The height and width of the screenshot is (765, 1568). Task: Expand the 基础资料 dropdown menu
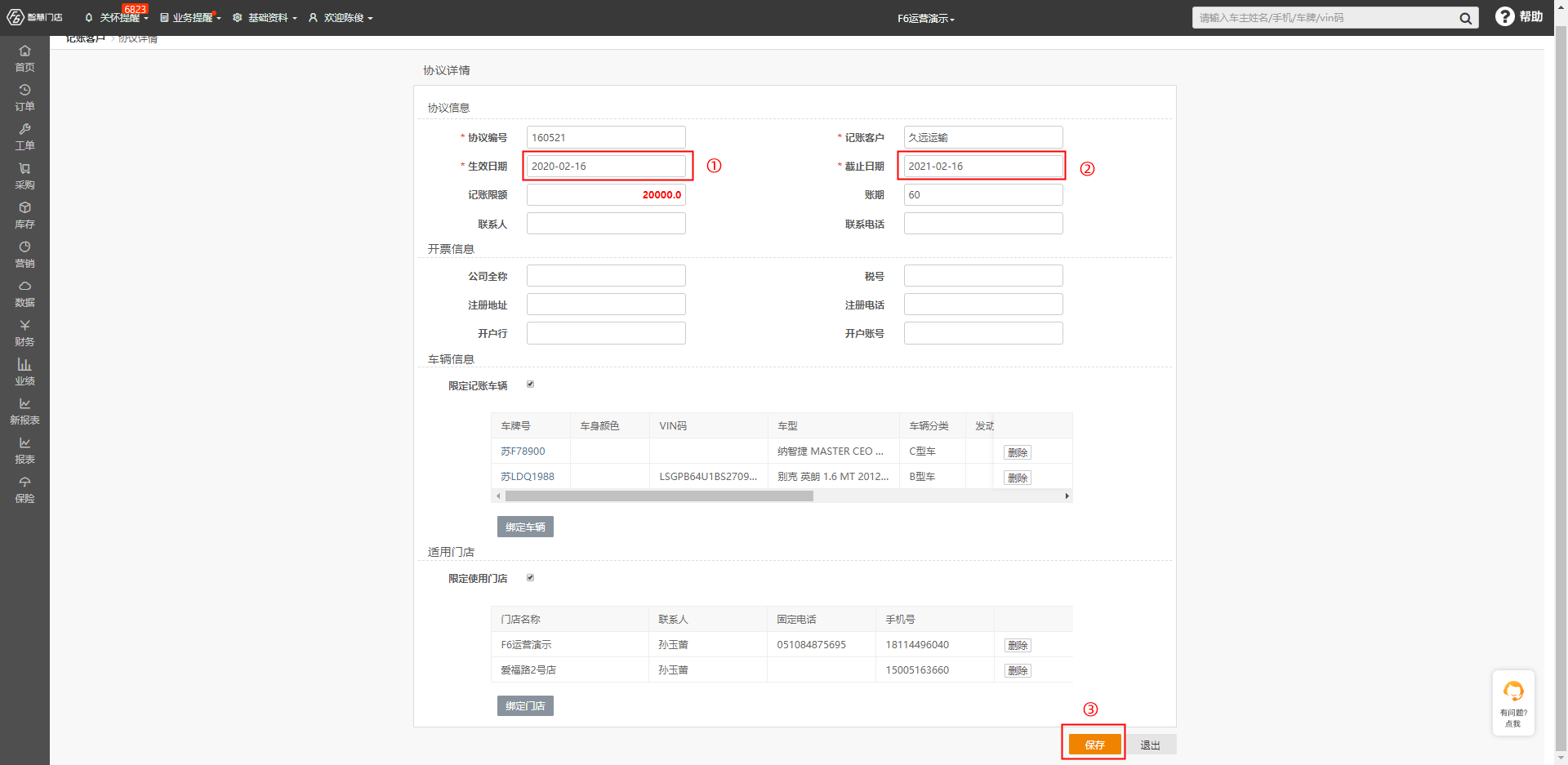pos(265,17)
